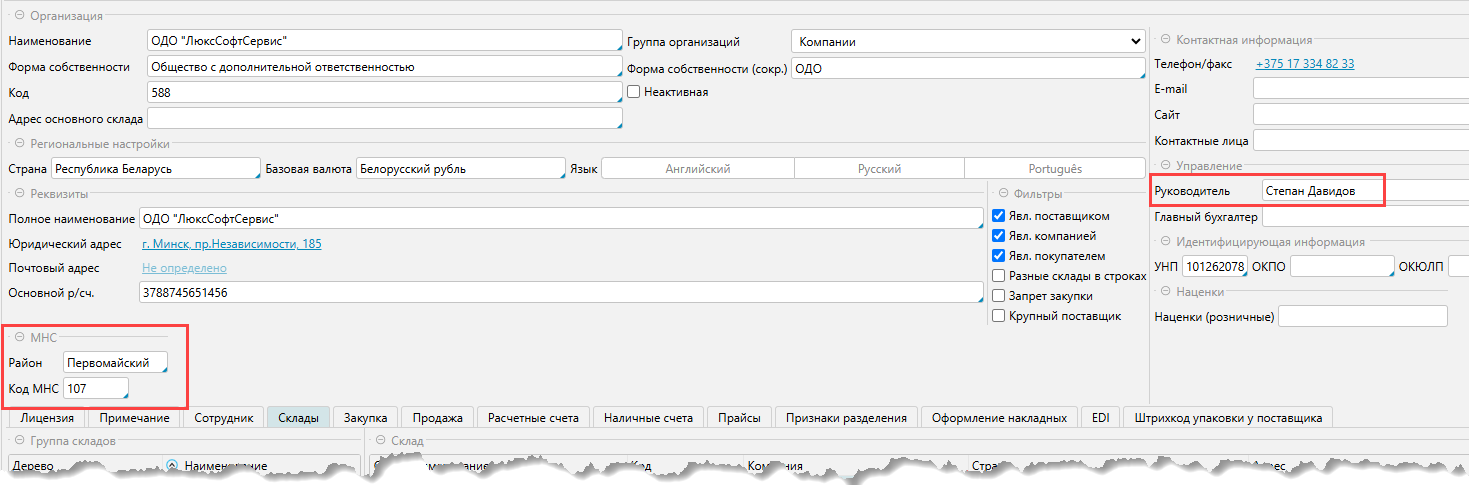Collapse the Организация section icon
Viewport: 1469px width, 485px height.
click(x=19, y=16)
